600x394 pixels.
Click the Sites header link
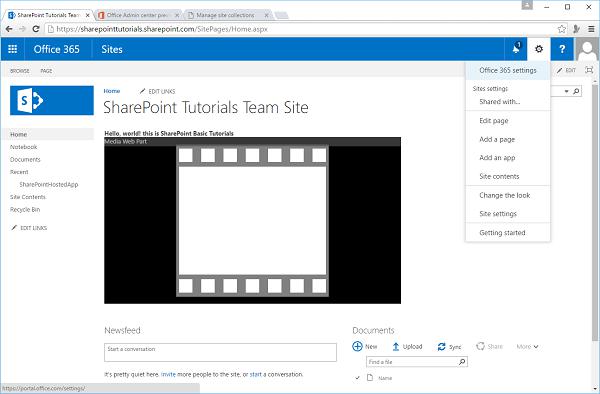[x=112, y=49]
